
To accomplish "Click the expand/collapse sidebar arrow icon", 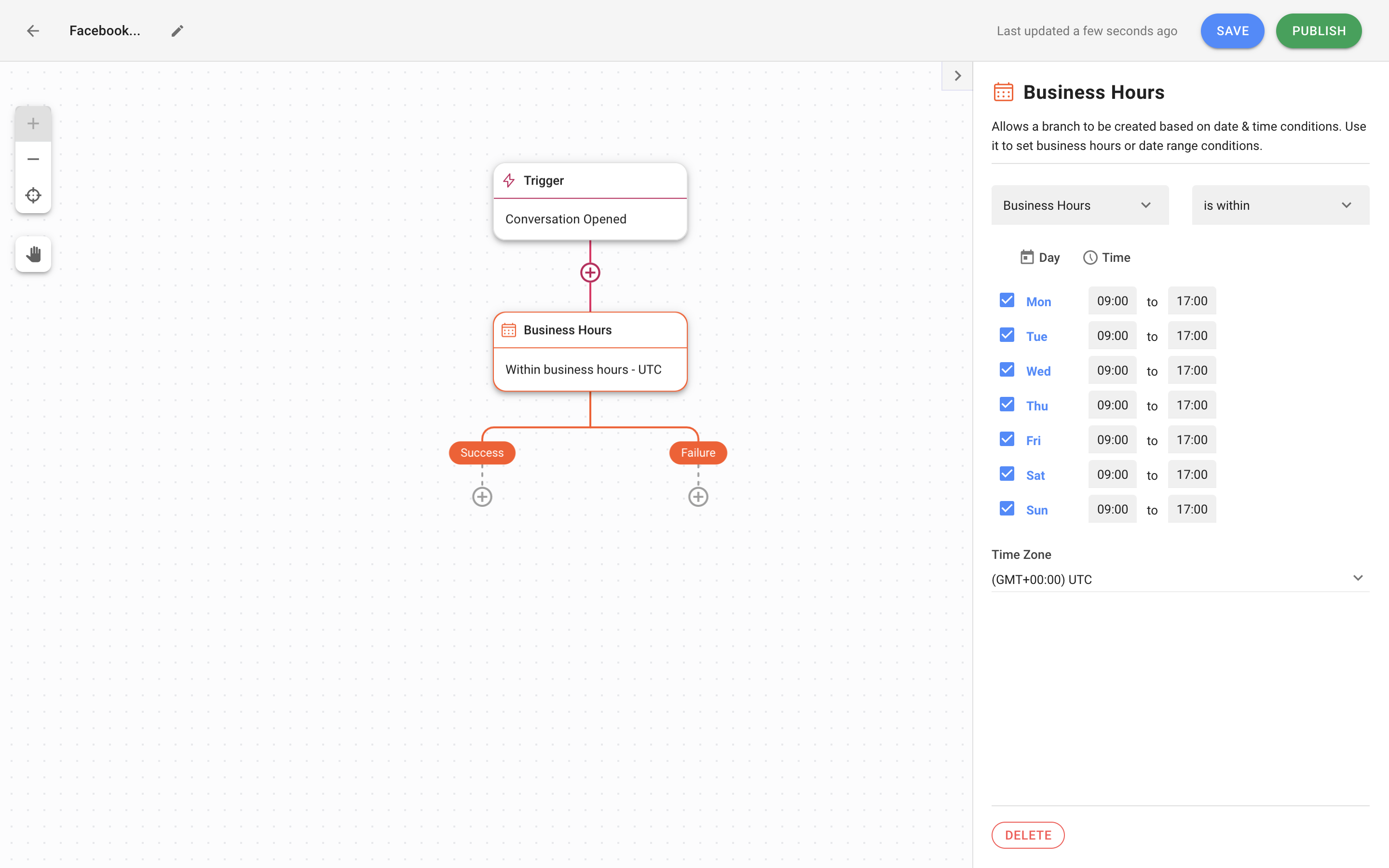I will [x=957, y=76].
